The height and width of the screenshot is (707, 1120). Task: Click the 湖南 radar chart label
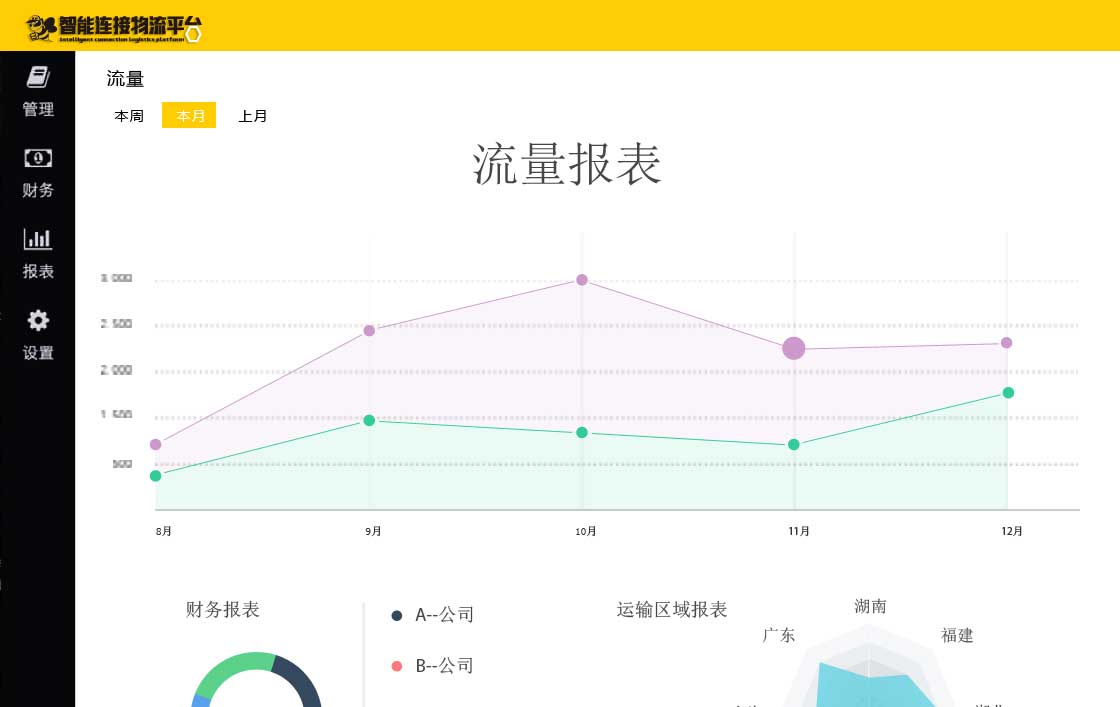870,607
